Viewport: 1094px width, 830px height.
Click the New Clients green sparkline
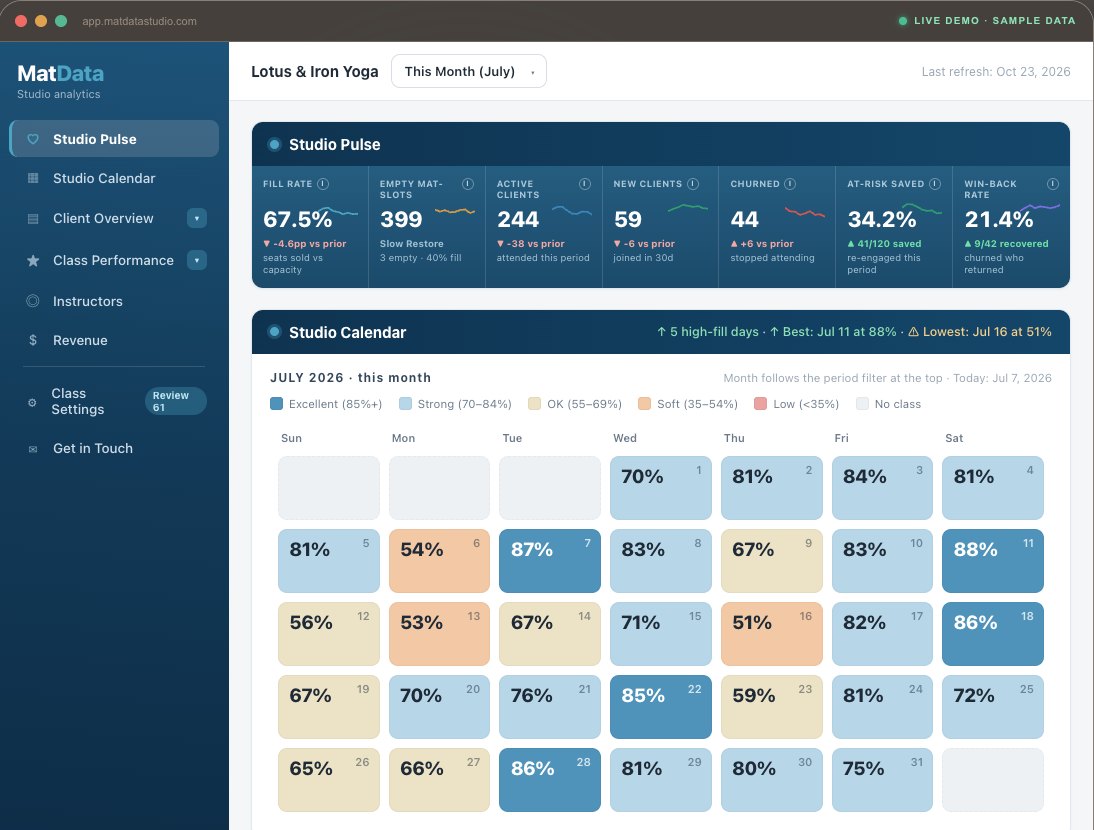tap(688, 207)
